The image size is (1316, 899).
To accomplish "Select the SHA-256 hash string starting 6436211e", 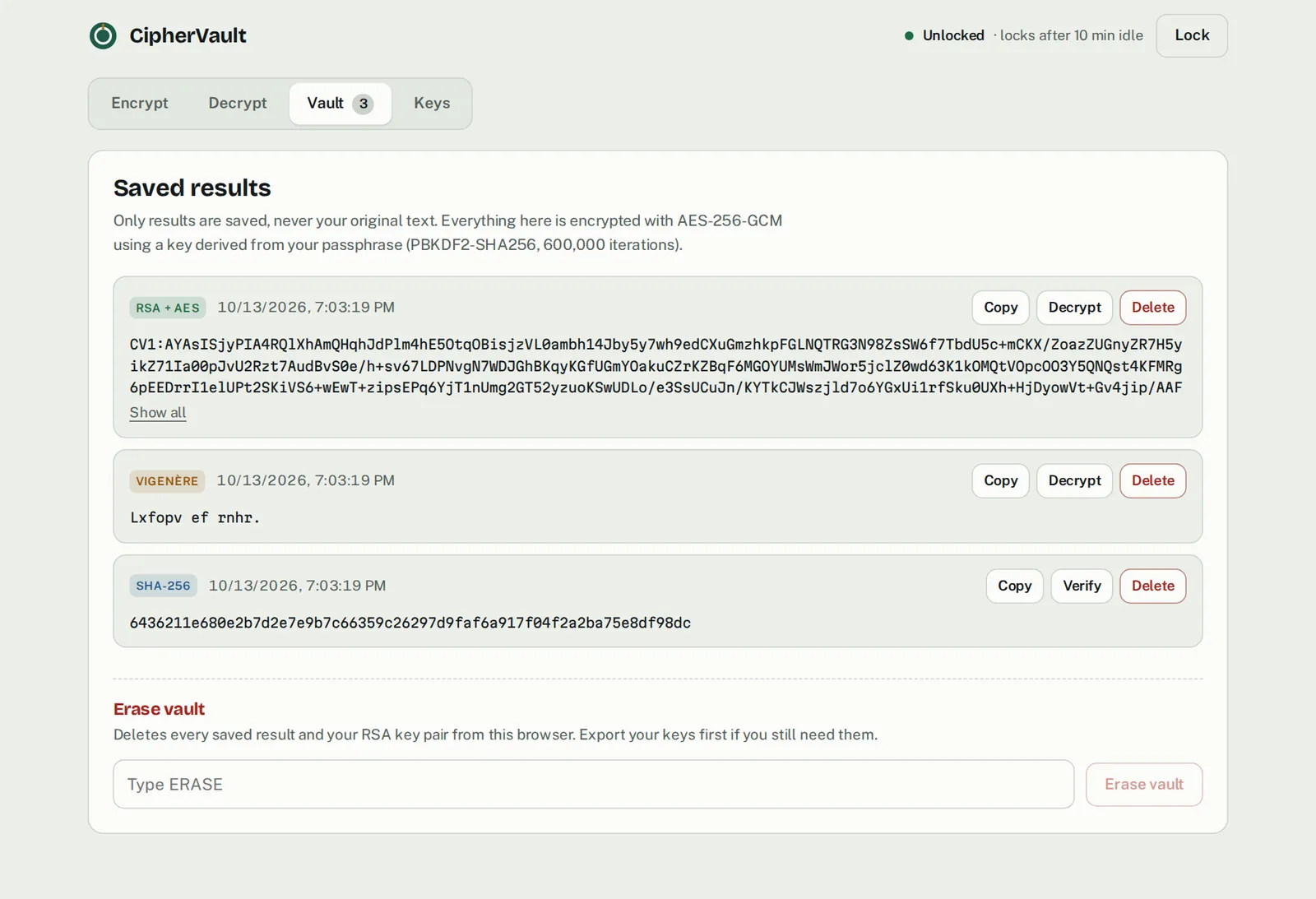I will click(410, 623).
